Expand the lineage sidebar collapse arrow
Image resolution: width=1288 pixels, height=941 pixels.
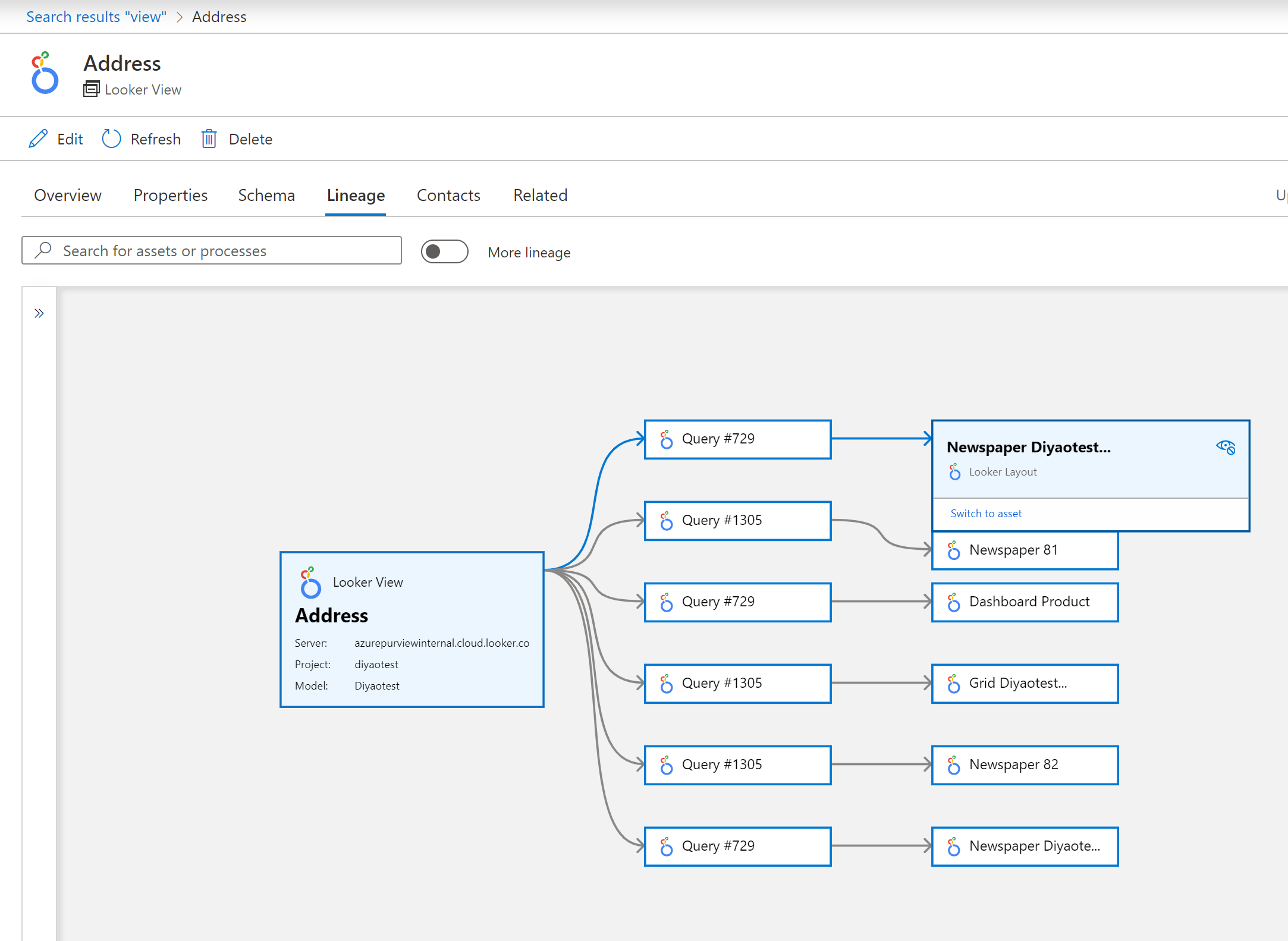click(x=38, y=313)
